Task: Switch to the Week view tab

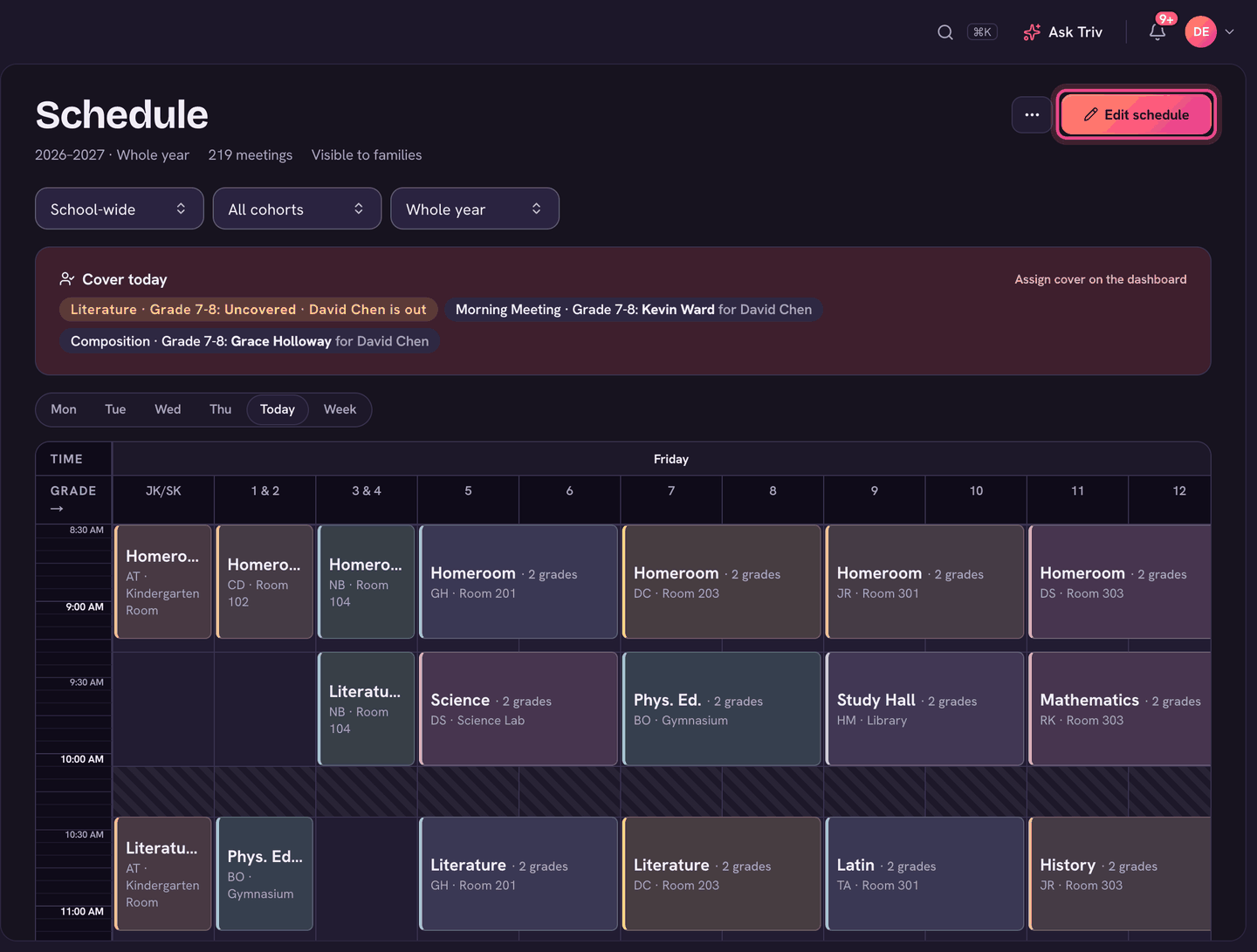Action: [340, 409]
